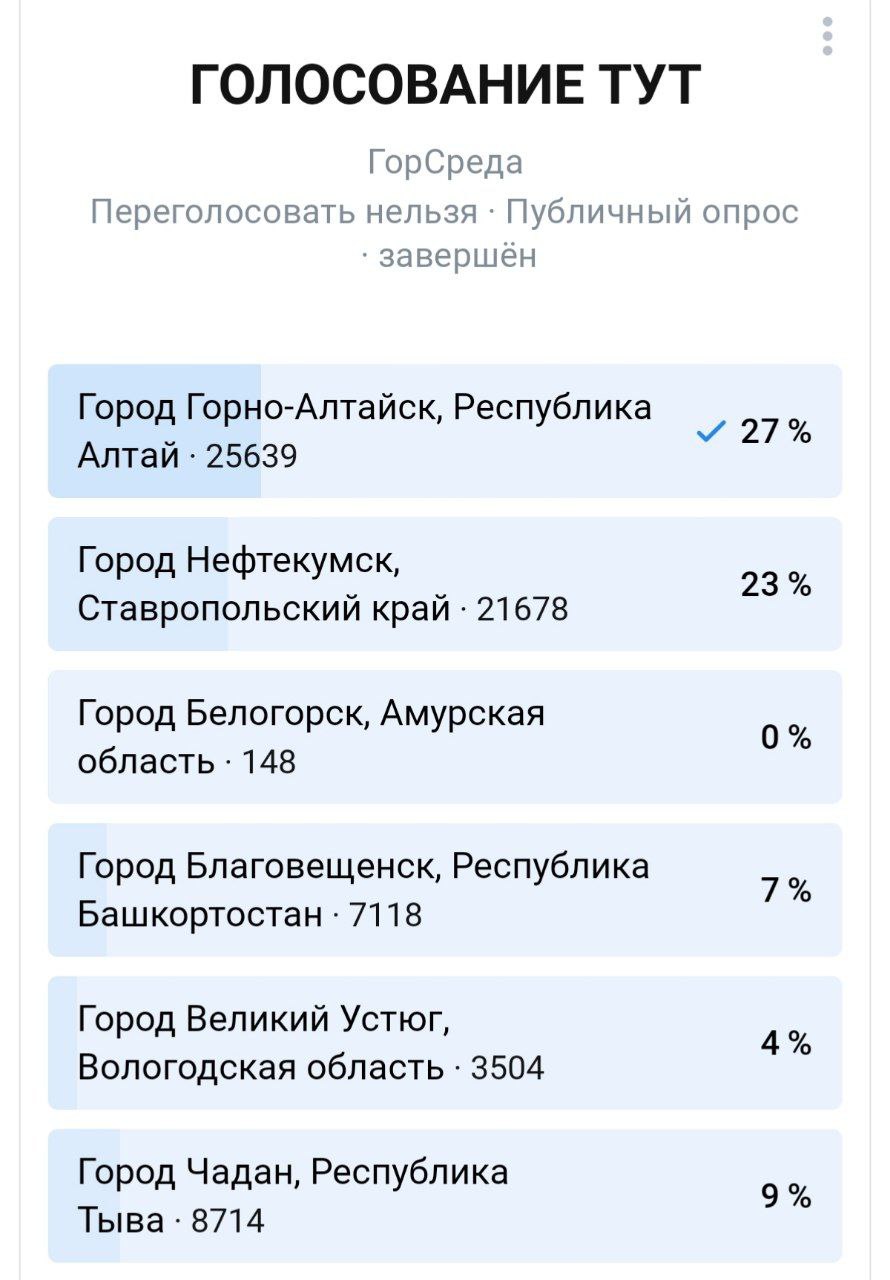
Task: Click the ГОЛОСОВАНИЕ ТУТ poll title
Action: pyautogui.click(x=445, y=84)
